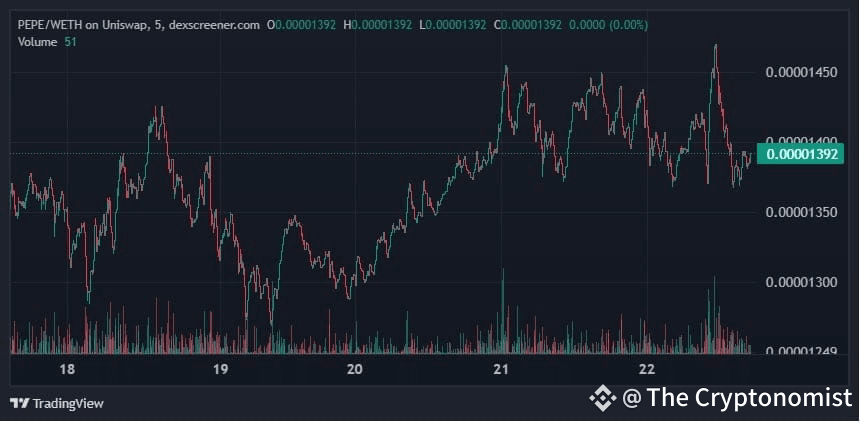This screenshot has height=424, width=860.
Task: Select the current price tag 0.00001392
Action: (800, 154)
